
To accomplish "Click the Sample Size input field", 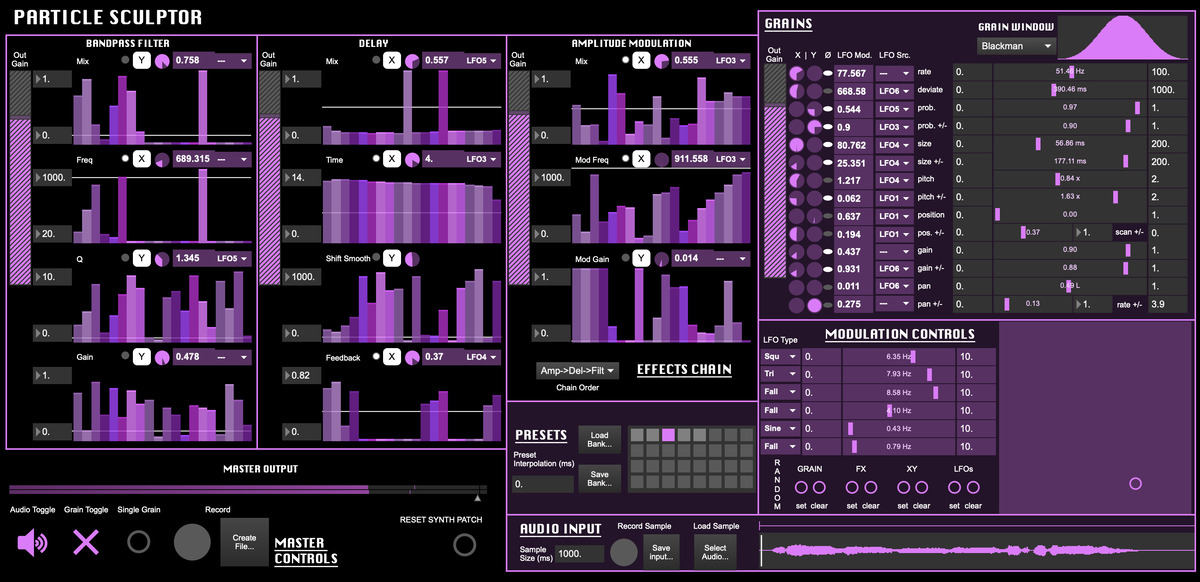I will [580, 554].
